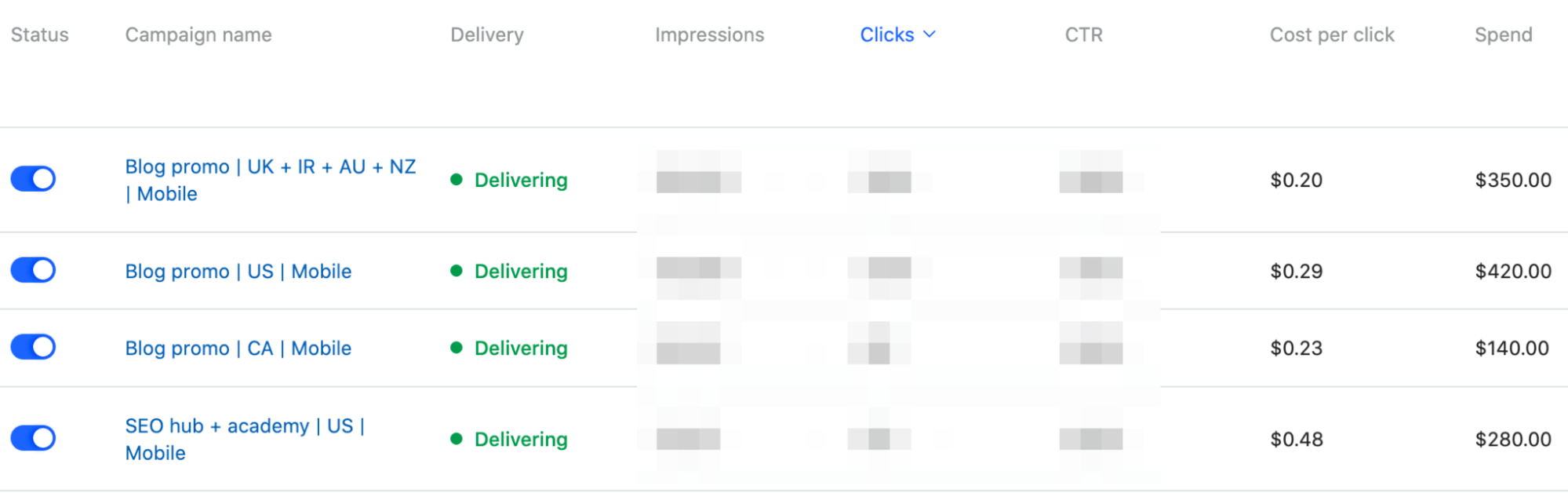Pause the Blog promo CA Mobile campaign toggle
The image size is (1568, 493).
click(x=32, y=346)
